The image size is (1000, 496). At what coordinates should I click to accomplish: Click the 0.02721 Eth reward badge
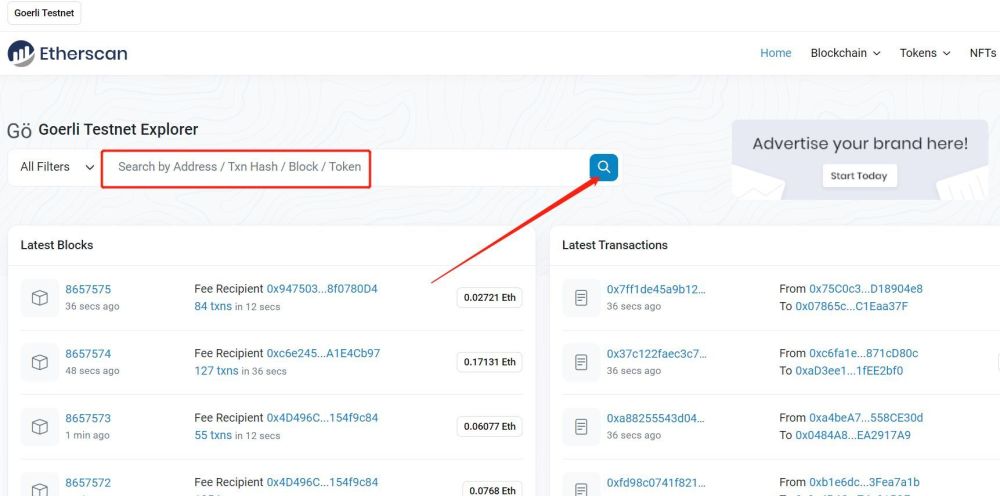489,298
